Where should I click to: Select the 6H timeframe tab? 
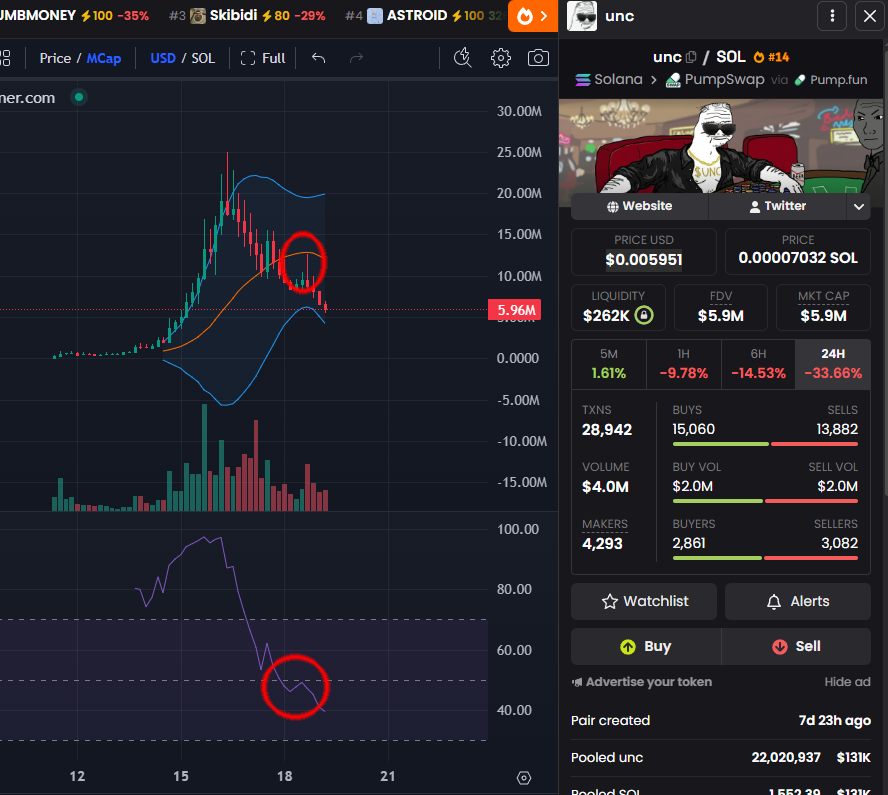(x=758, y=364)
